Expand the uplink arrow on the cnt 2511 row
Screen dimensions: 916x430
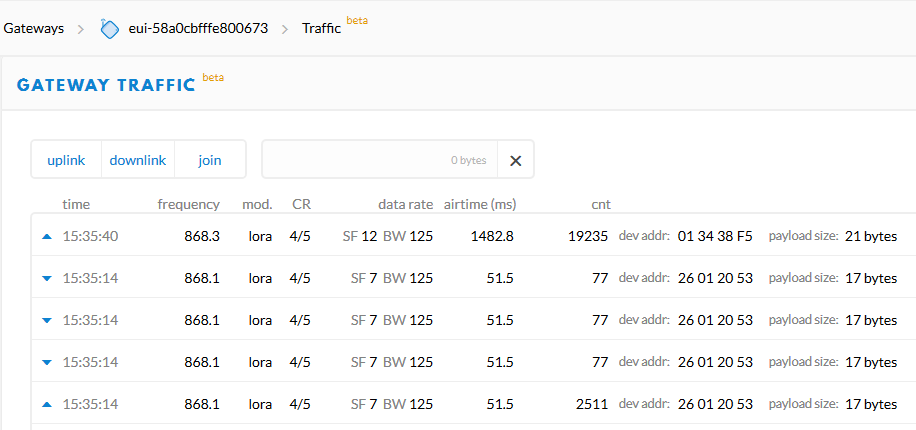point(46,404)
